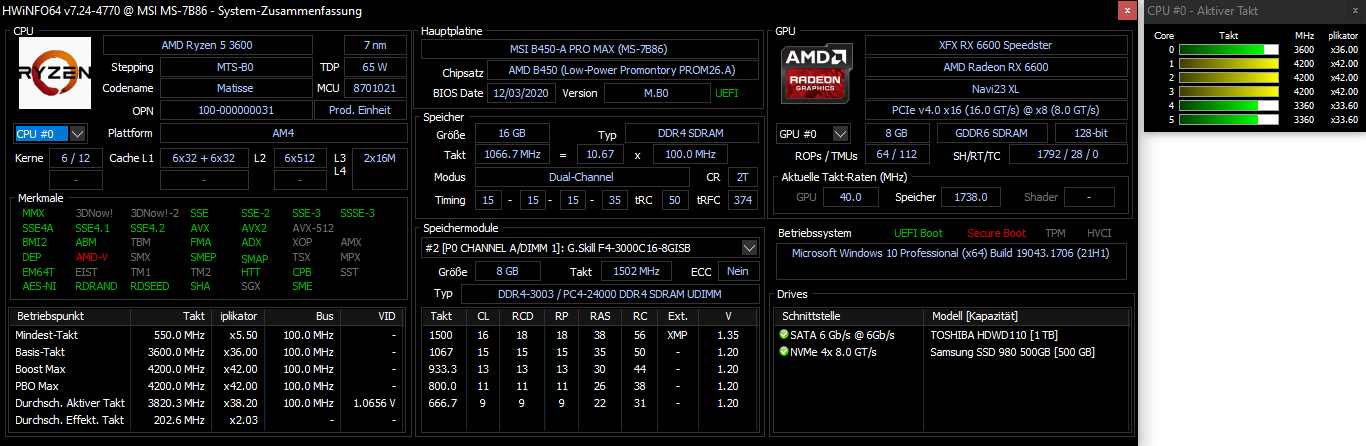Click the DDR4 SDRAM Typ value
Screen dimensions: 1366x446
point(689,133)
